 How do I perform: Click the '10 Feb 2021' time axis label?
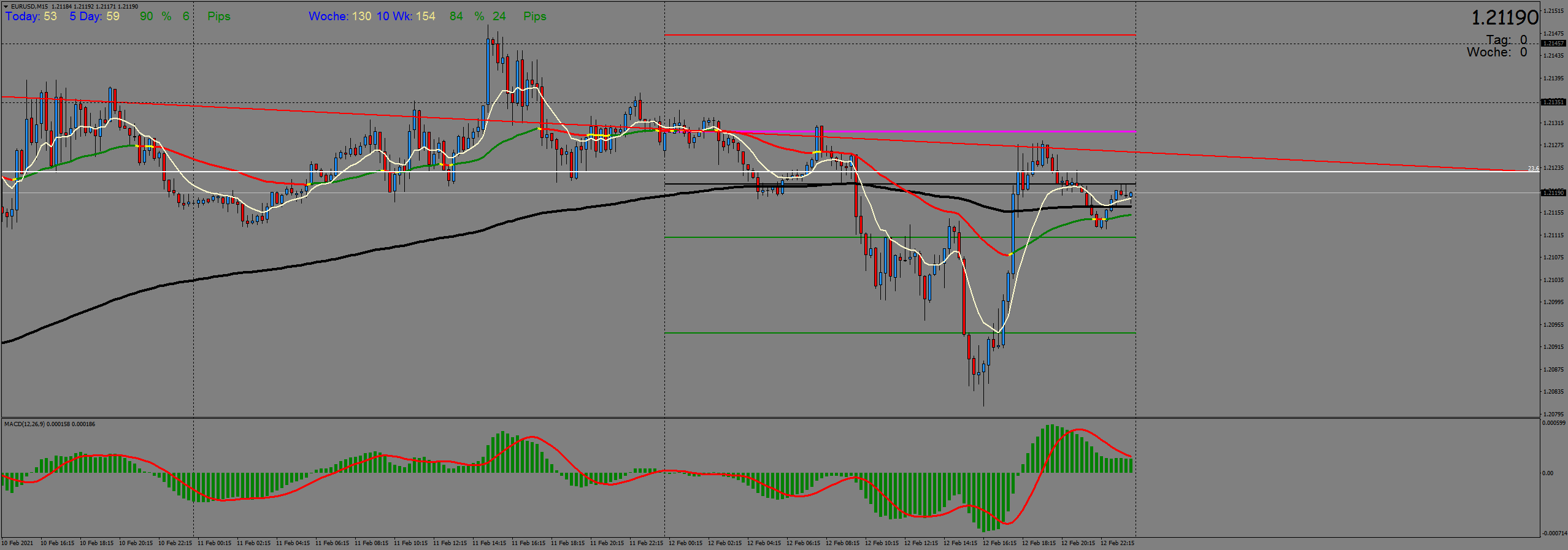point(17,543)
